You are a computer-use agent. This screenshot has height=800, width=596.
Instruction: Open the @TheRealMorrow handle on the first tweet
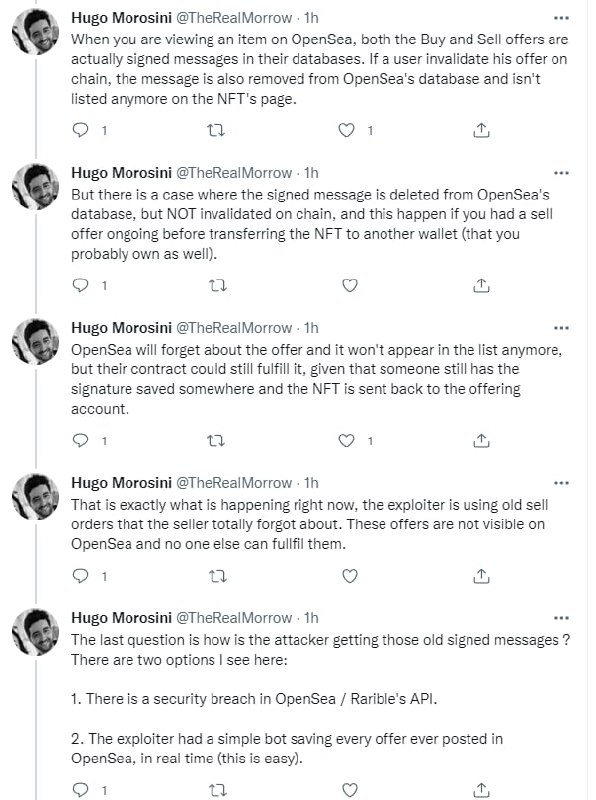(x=234, y=18)
